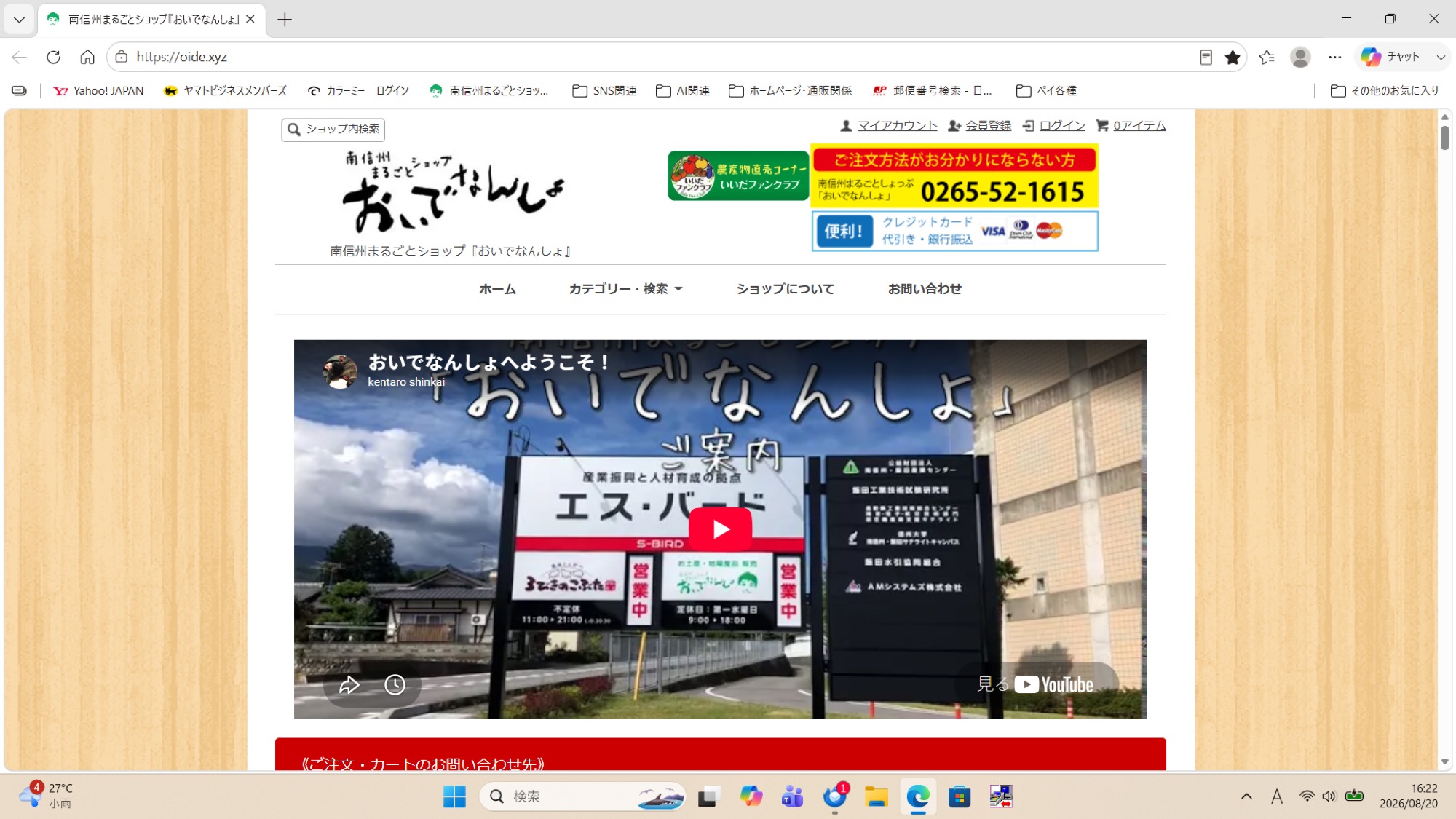Open the SNS関連 bookmark folder
The width and height of the screenshot is (1456, 819).
point(604,91)
